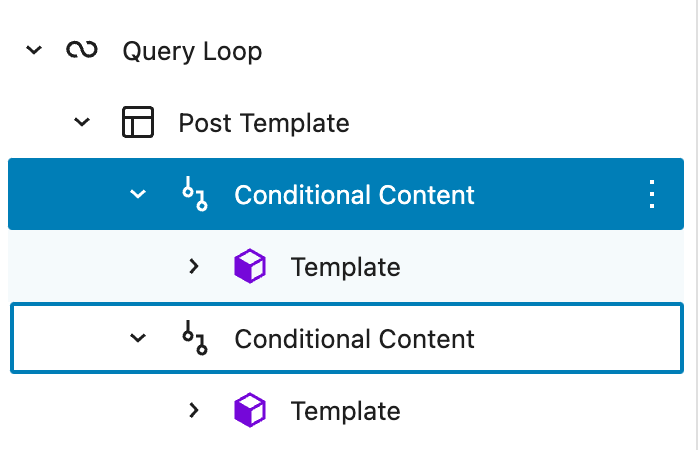Collapse the outlined Conditional Content block

click(138, 338)
